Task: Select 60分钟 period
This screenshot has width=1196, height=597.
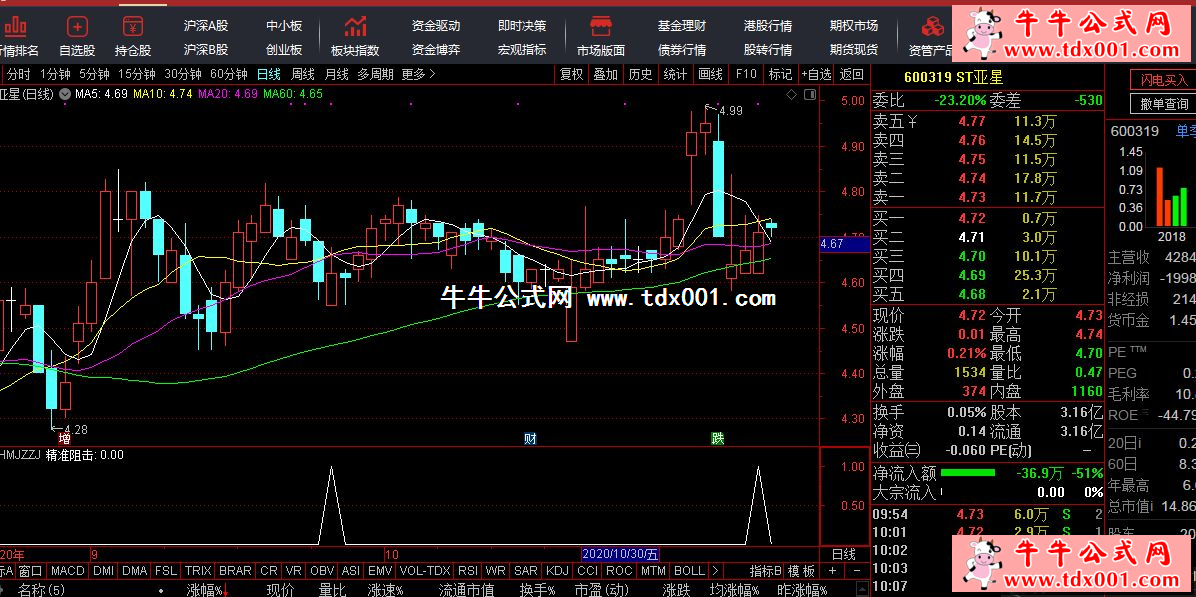Action: point(229,74)
